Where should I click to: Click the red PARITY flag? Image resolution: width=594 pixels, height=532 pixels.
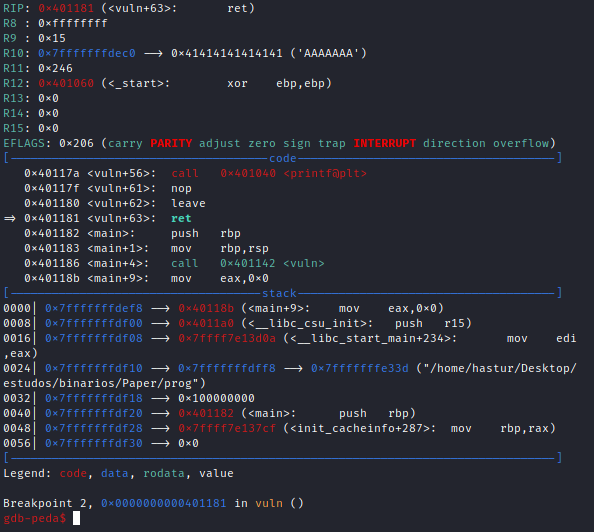(171, 144)
